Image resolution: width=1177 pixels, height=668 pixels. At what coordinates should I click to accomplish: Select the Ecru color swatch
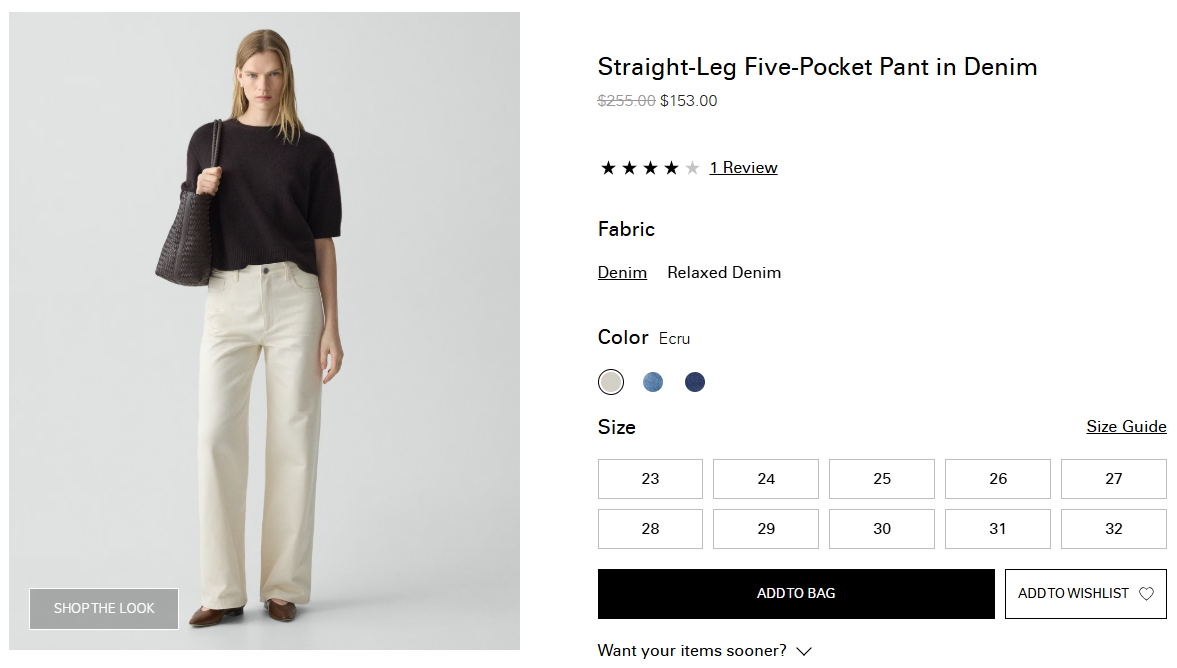(611, 382)
